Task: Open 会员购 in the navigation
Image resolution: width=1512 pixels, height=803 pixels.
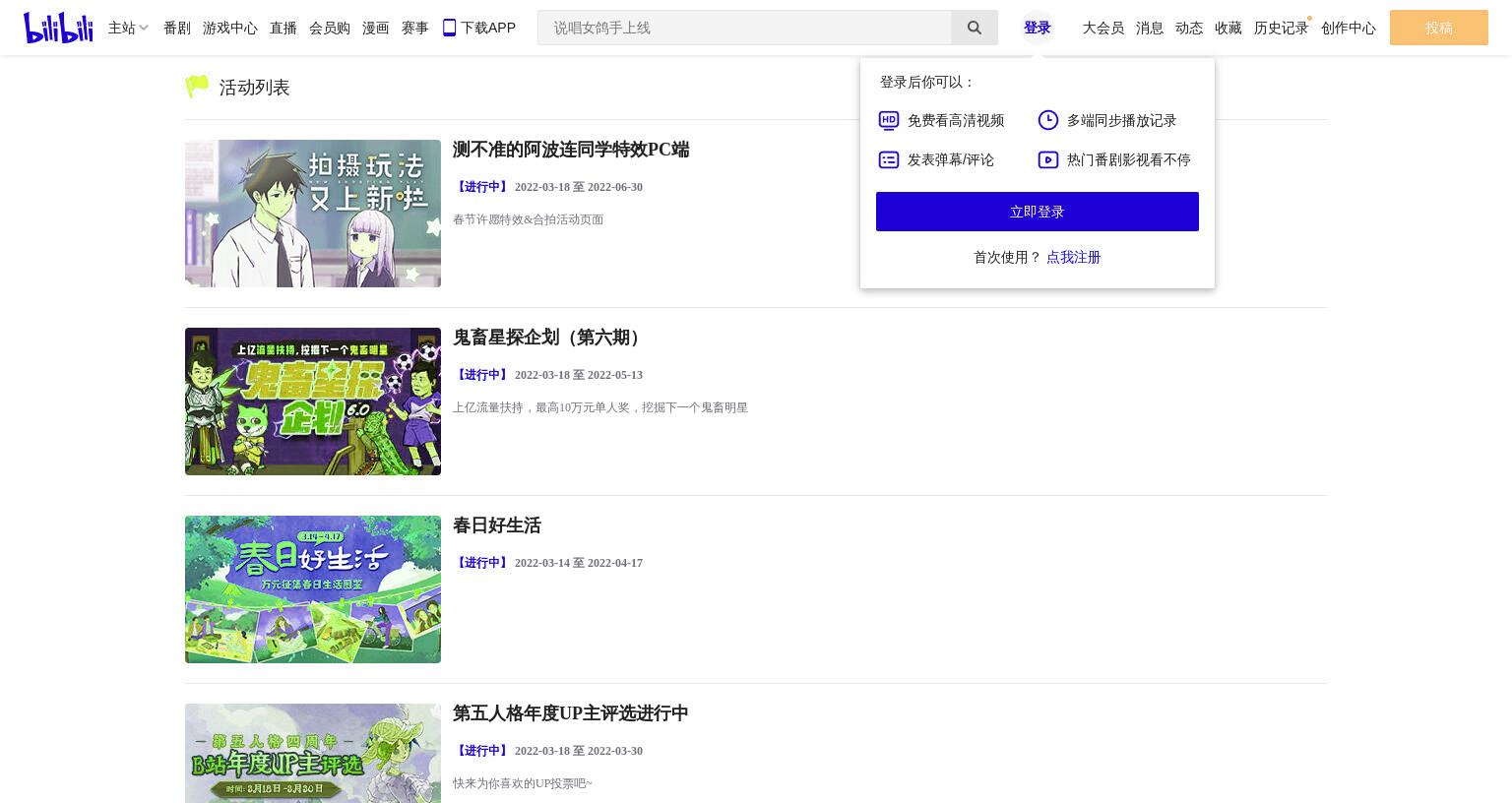Action: tap(330, 28)
